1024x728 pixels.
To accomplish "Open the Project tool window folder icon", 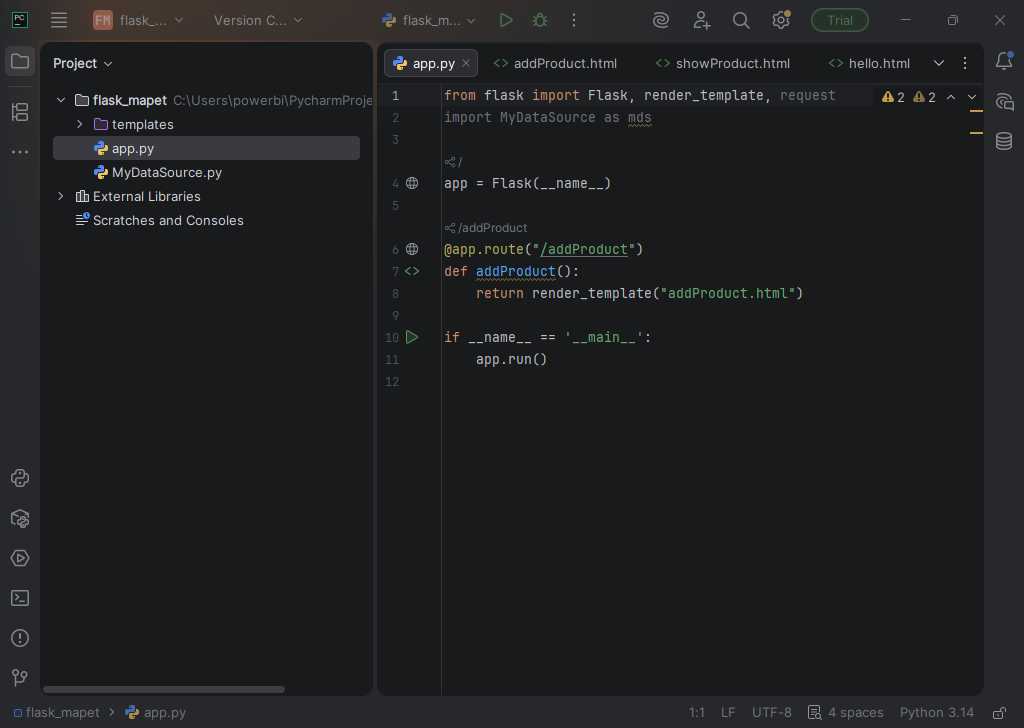I will tap(20, 62).
